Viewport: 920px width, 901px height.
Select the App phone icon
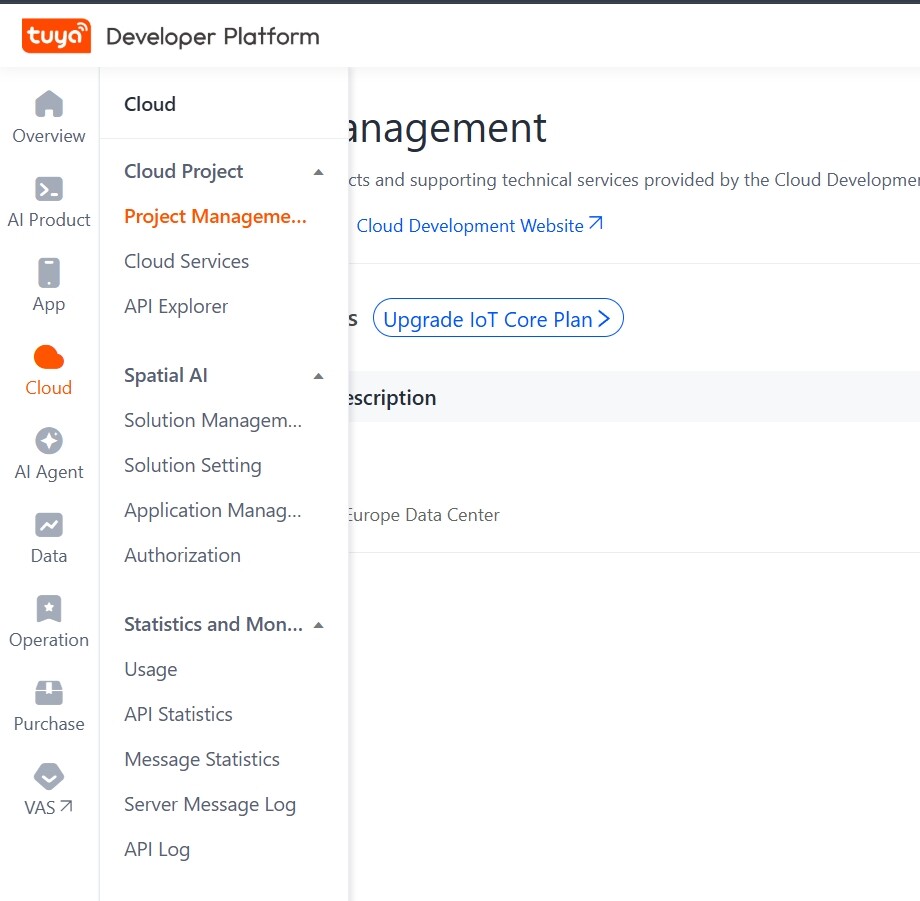click(x=48, y=273)
